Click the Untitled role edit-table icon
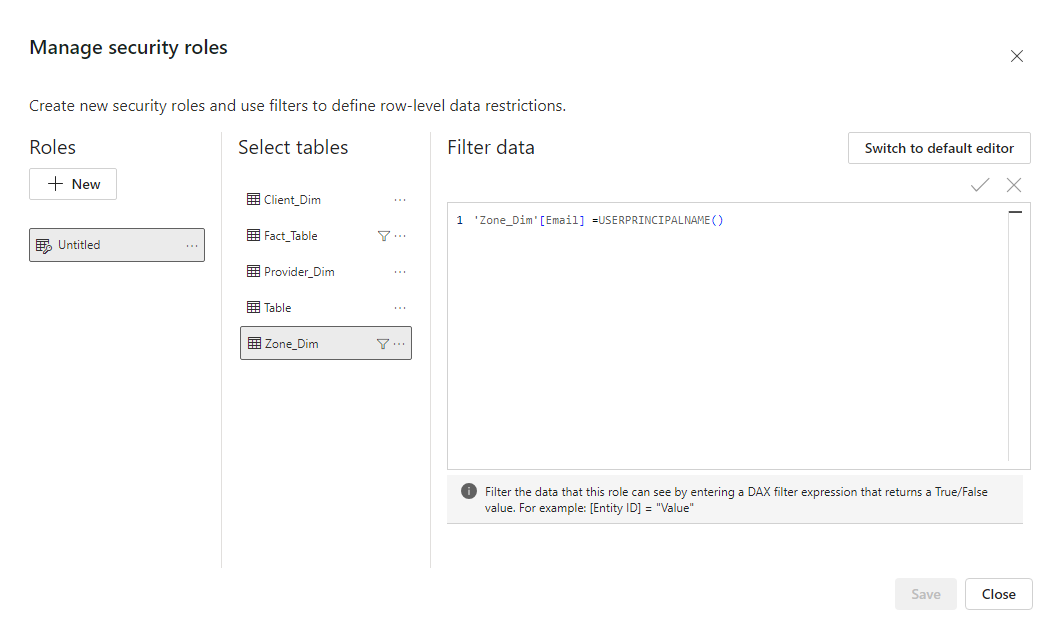1050x624 pixels. (44, 246)
